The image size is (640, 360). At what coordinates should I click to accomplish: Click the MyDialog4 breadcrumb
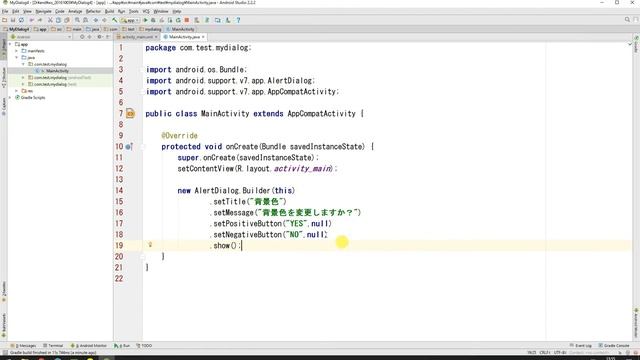(x=16, y=29)
